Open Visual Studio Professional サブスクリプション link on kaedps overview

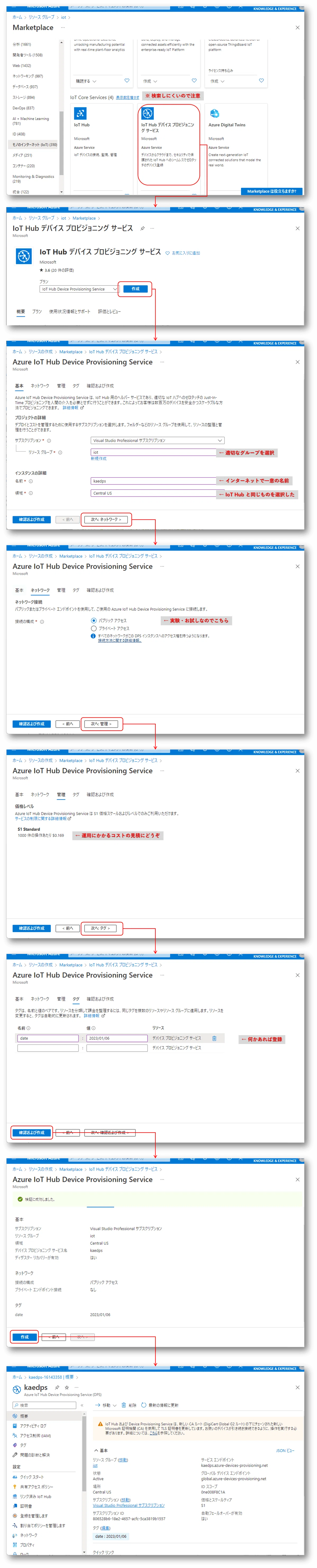pos(129,1505)
